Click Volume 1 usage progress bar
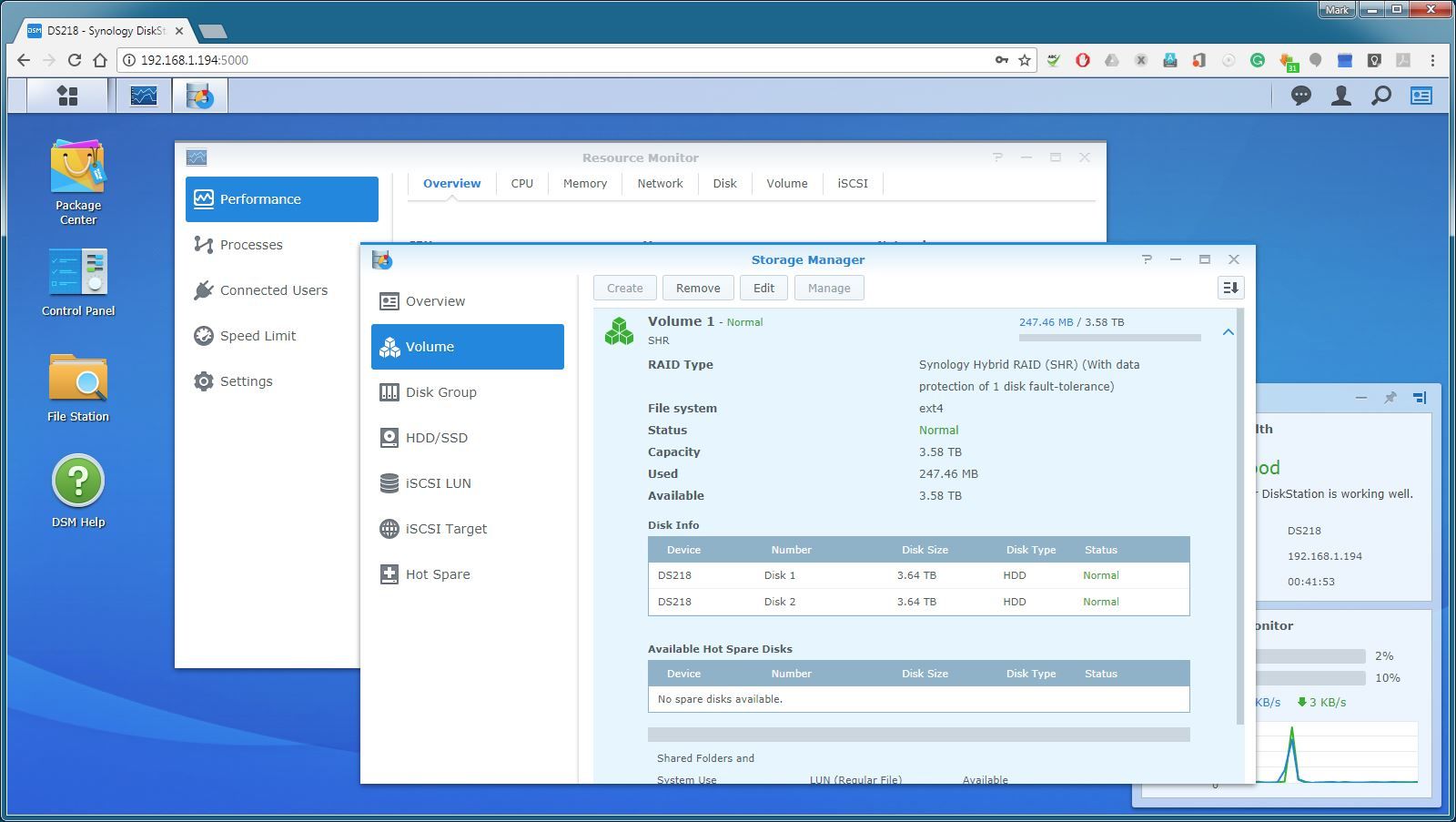The height and width of the screenshot is (822, 1456). pyautogui.click(x=1110, y=338)
